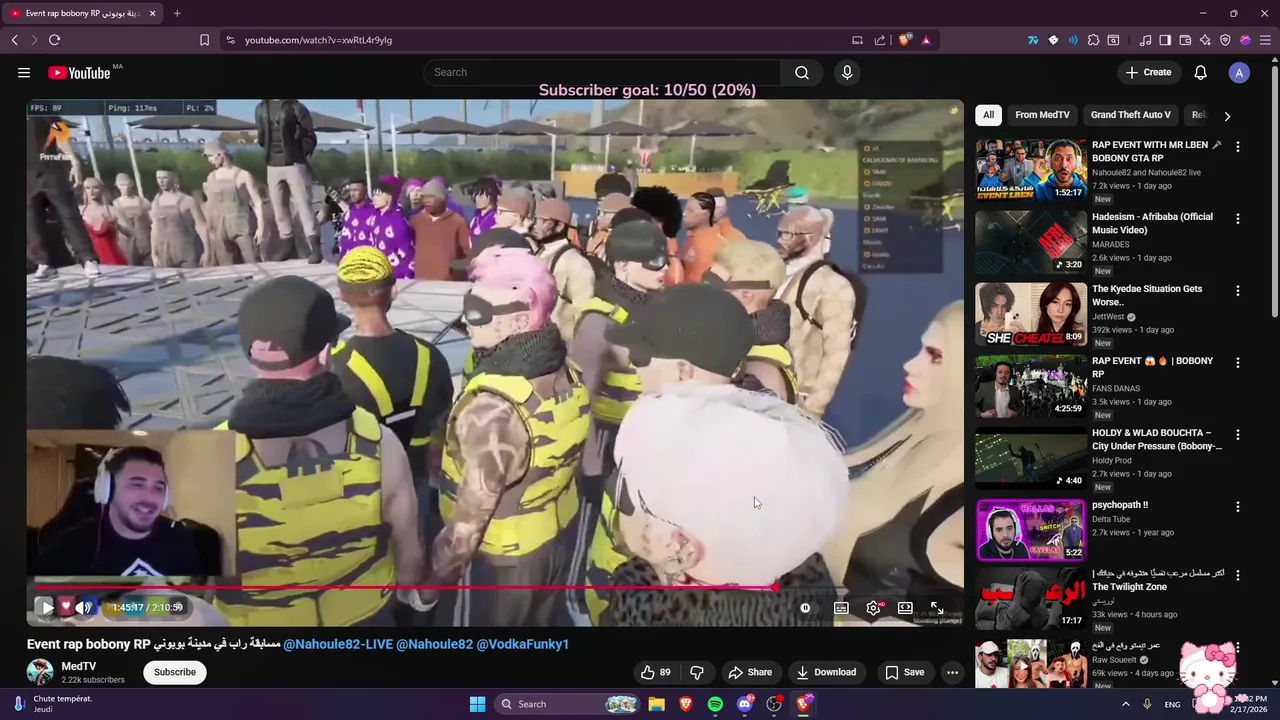This screenshot has width=1280, height=720.
Task: Open options for Kyedae Situation video
Action: pos(1238,291)
